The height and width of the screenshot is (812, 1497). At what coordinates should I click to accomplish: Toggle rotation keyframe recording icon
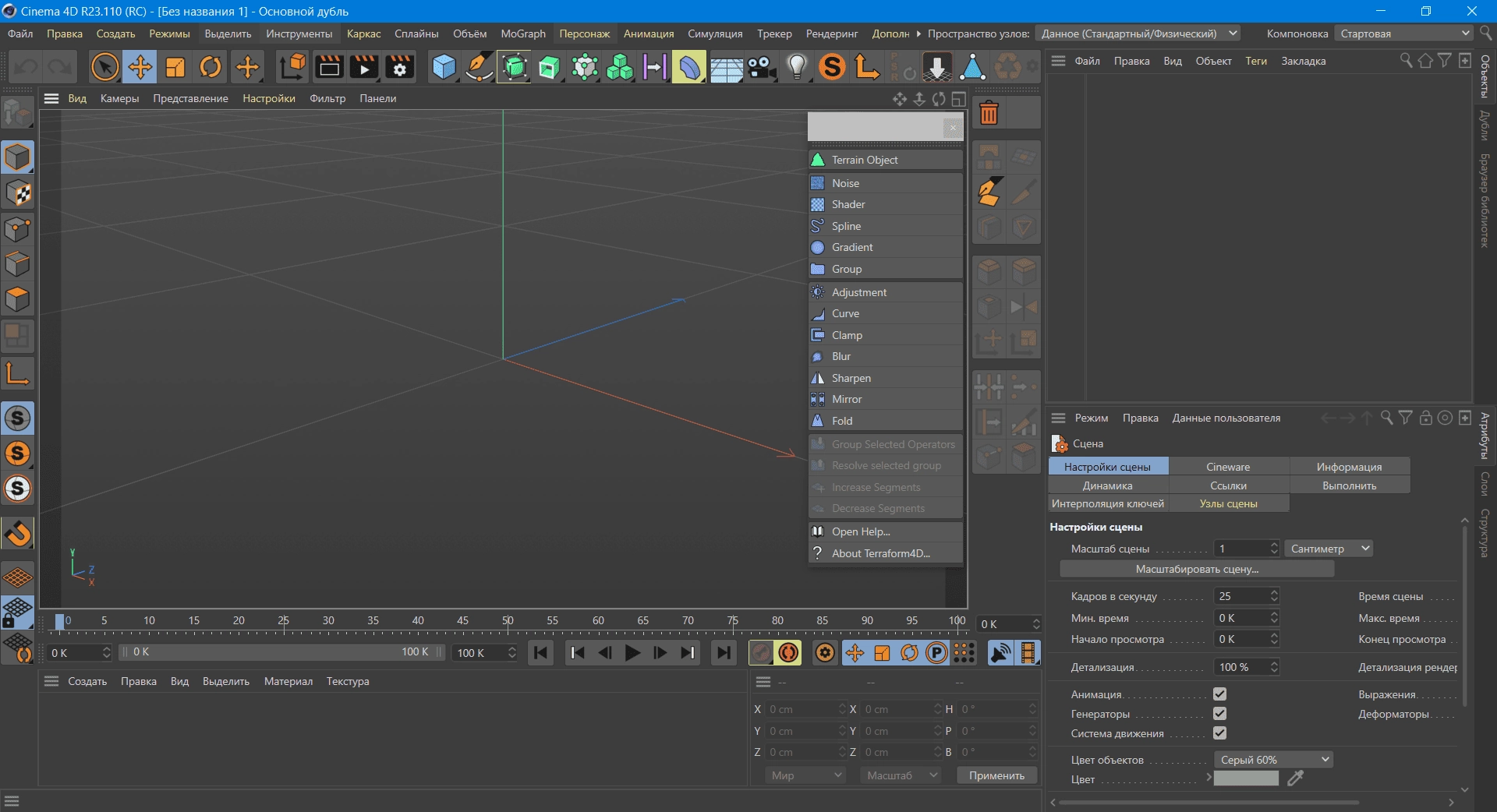point(909,653)
